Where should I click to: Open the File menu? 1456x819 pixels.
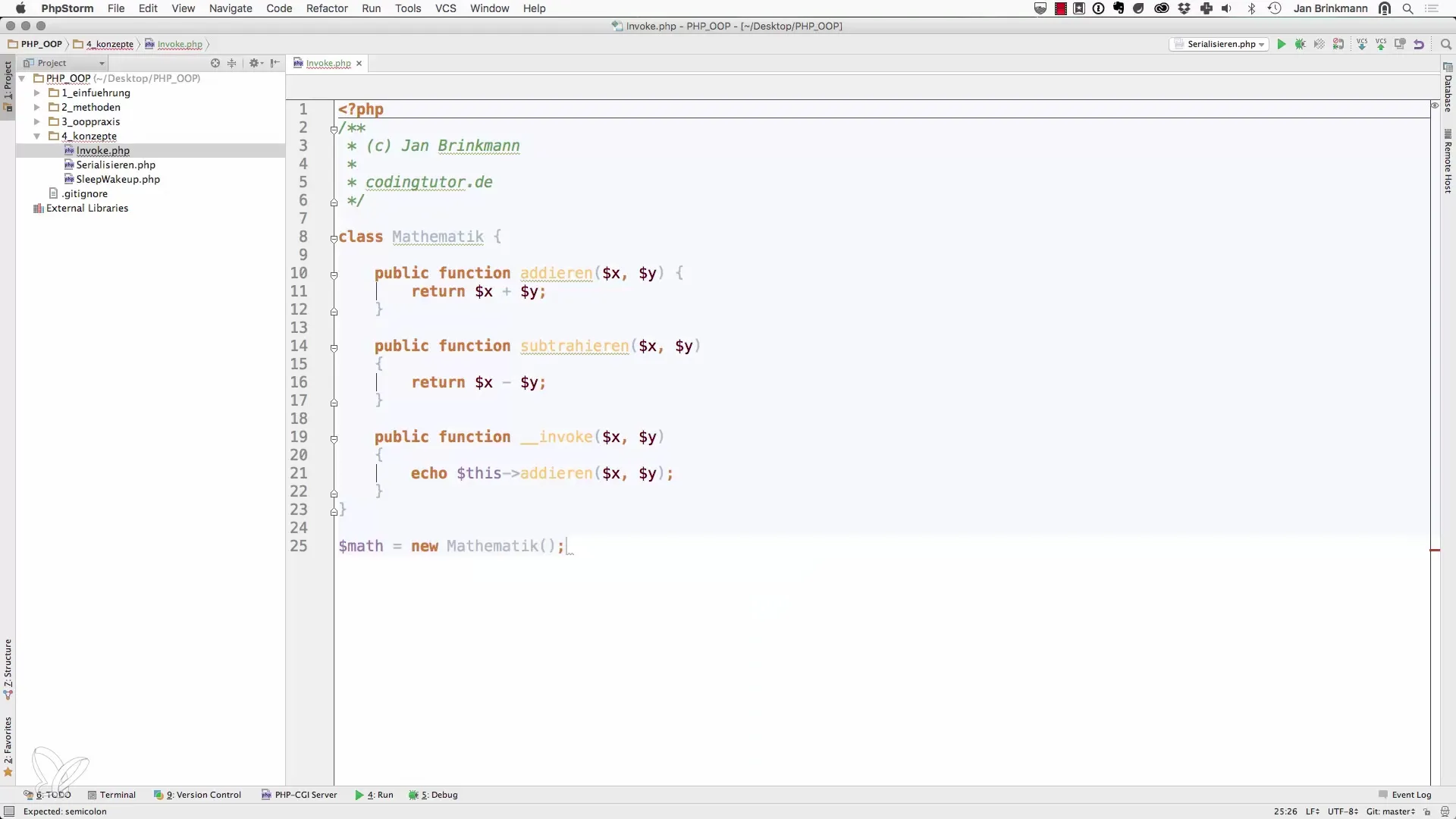(x=116, y=8)
